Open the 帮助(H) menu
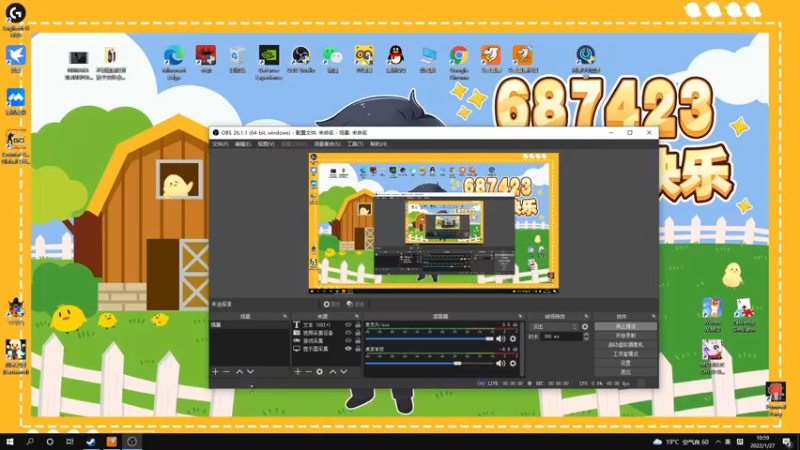The width and height of the screenshot is (800, 450). pos(378,144)
